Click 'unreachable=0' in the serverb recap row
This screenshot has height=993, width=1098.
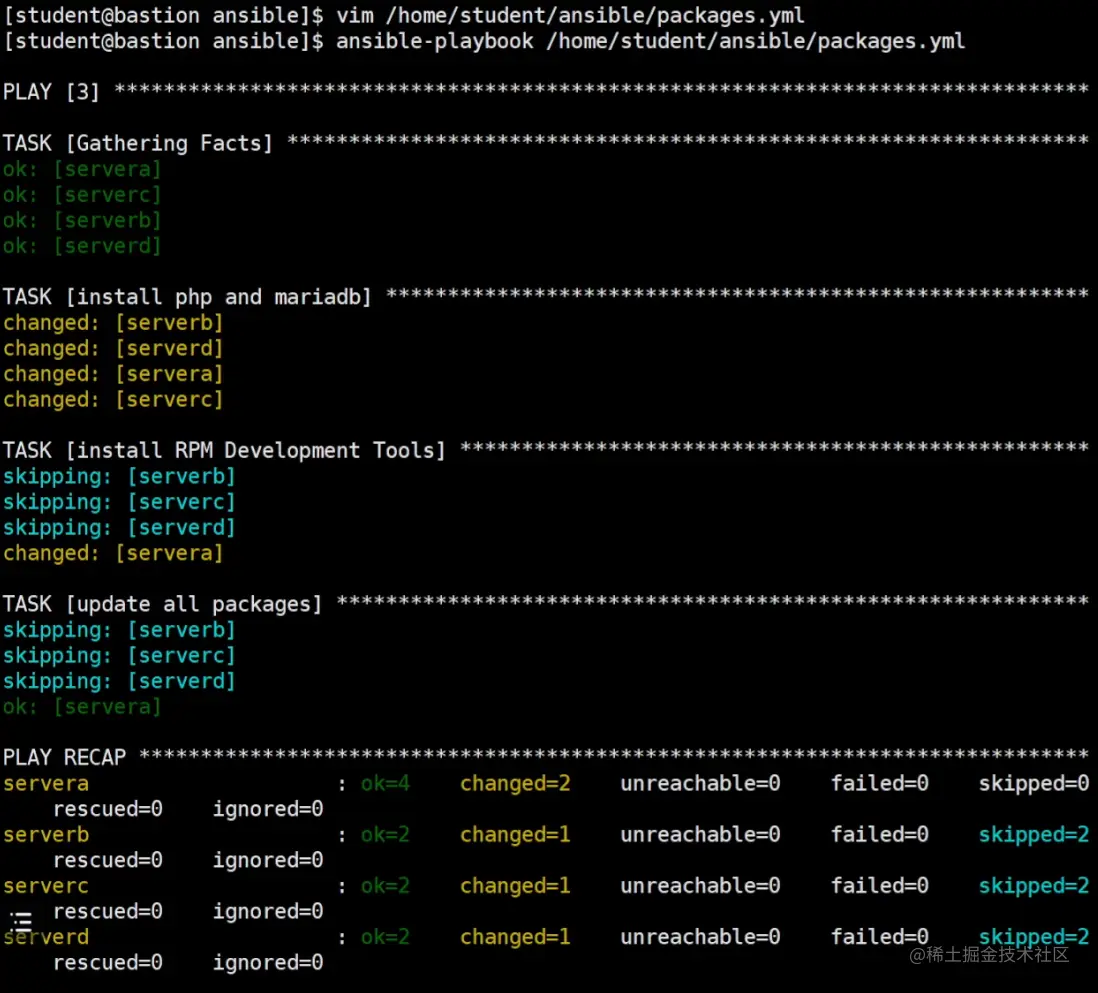coord(700,835)
